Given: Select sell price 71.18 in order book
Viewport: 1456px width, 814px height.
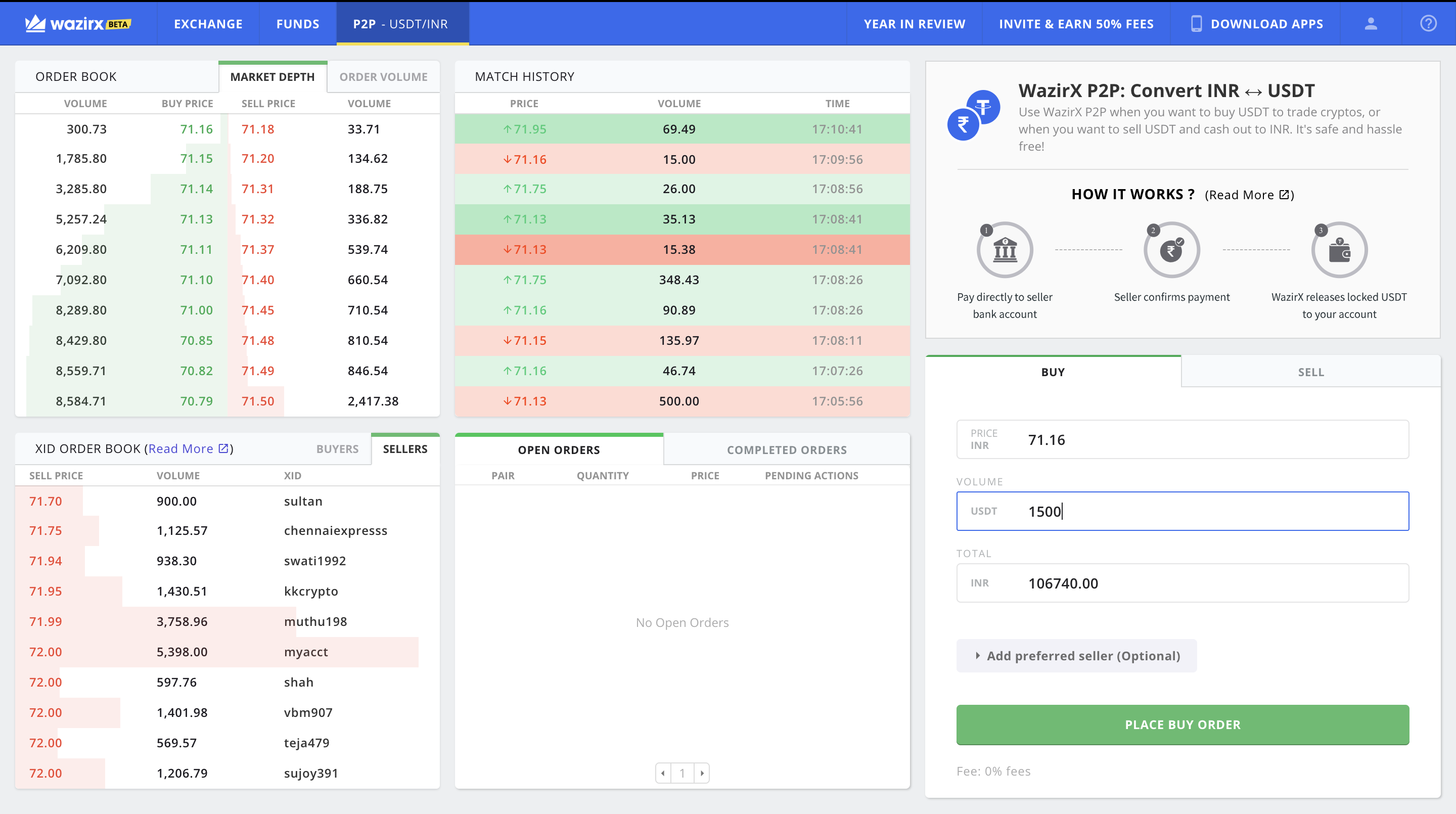Looking at the screenshot, I should pyautogui.click(x=258, y=129).
